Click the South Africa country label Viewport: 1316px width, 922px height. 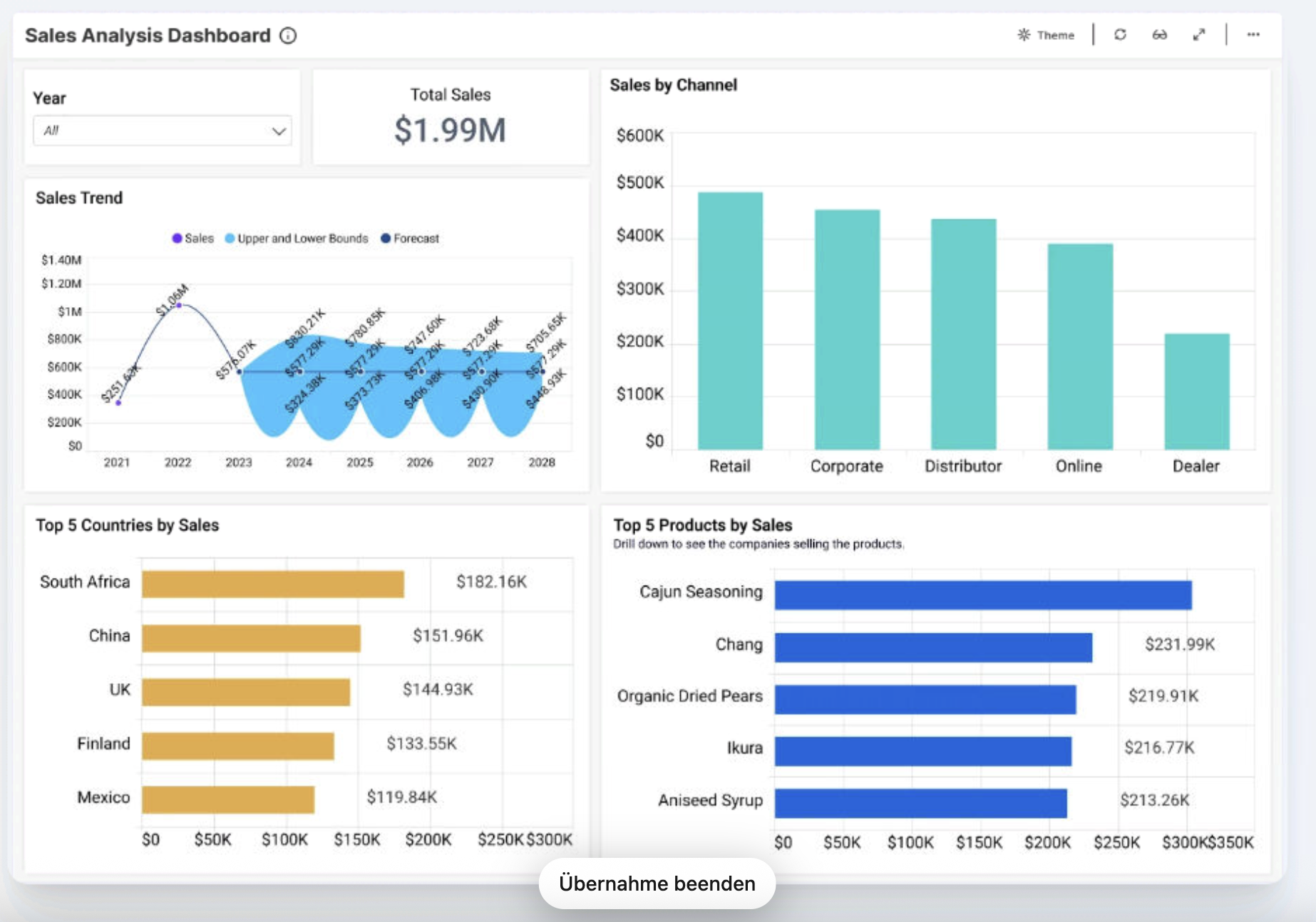click(85, 582)
